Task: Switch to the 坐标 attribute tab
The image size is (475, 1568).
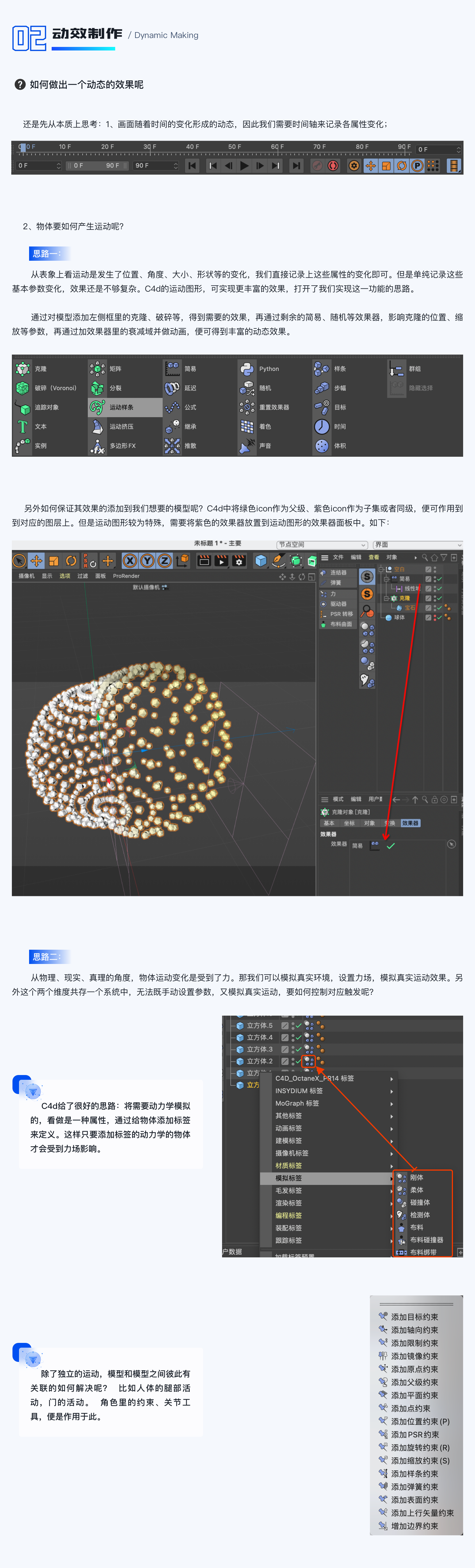Action: (x=349, y=823)
